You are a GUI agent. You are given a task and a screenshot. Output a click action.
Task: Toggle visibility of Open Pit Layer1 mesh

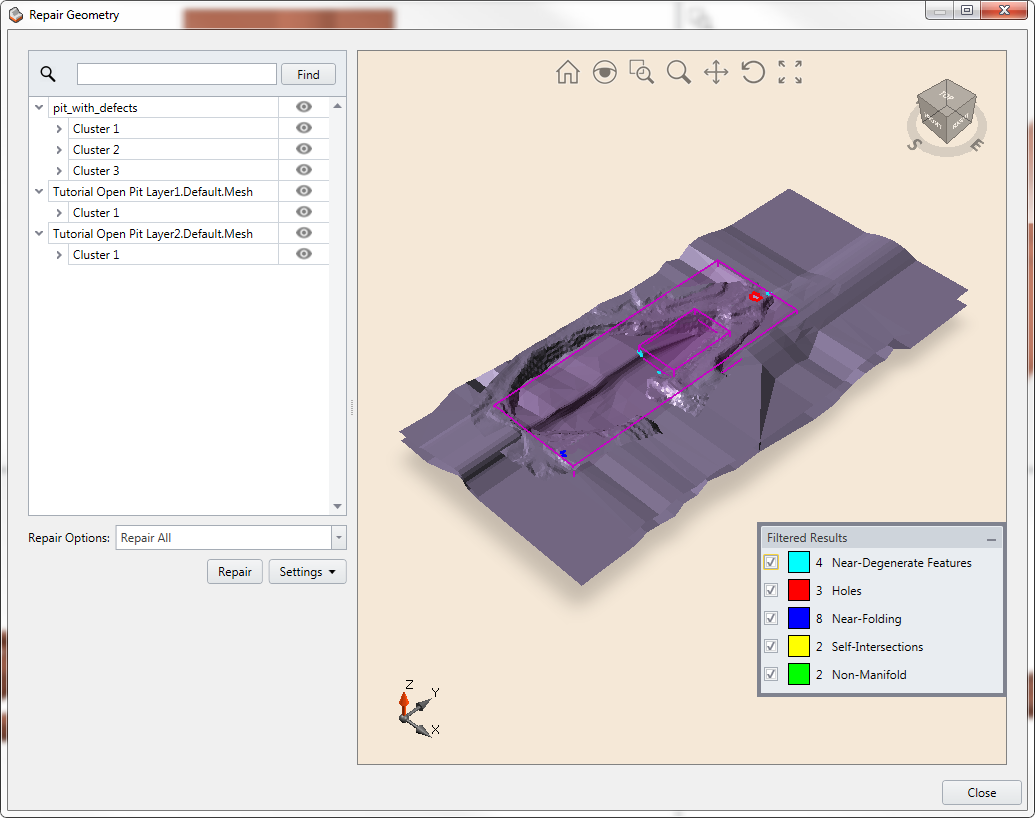pos(304,191)
